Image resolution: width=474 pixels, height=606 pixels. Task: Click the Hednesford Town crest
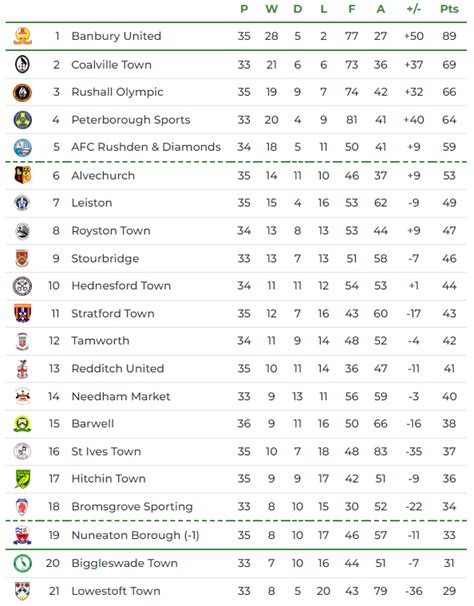tap(22, 286)
